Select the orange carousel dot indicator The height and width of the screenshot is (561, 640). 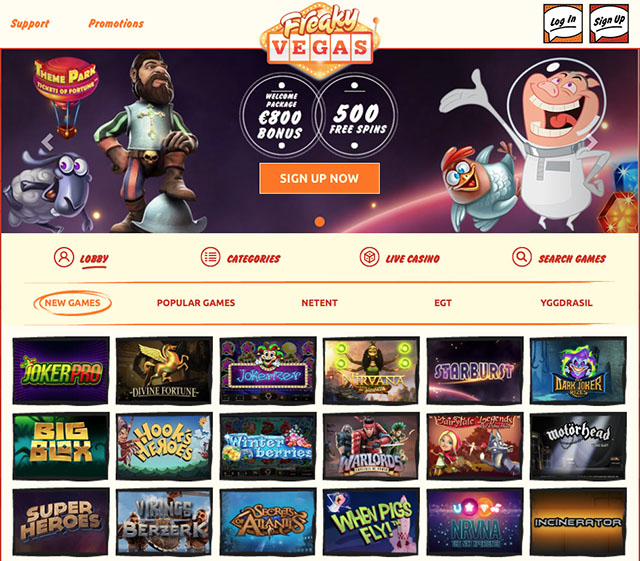[320, 222]
